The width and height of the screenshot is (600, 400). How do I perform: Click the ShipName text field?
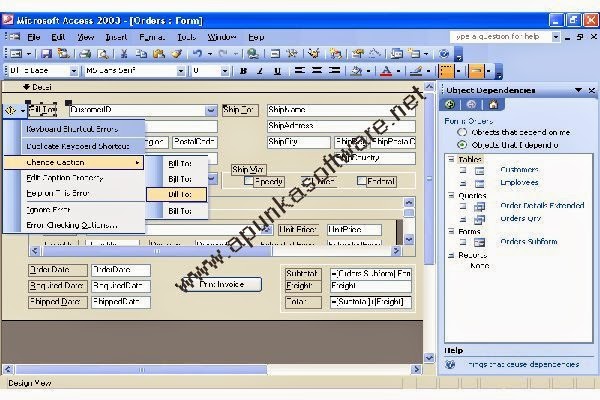(x=341, y=110)
